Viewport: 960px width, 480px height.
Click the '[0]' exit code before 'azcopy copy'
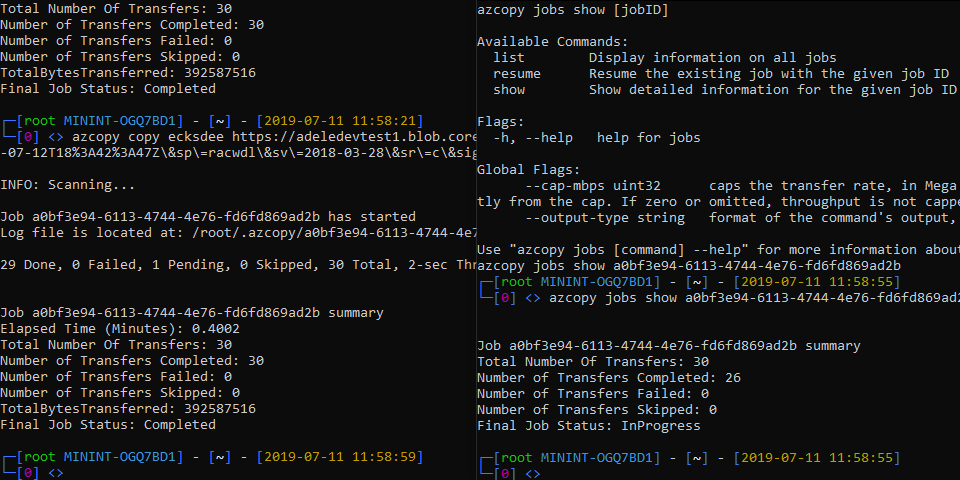(28, 137)
